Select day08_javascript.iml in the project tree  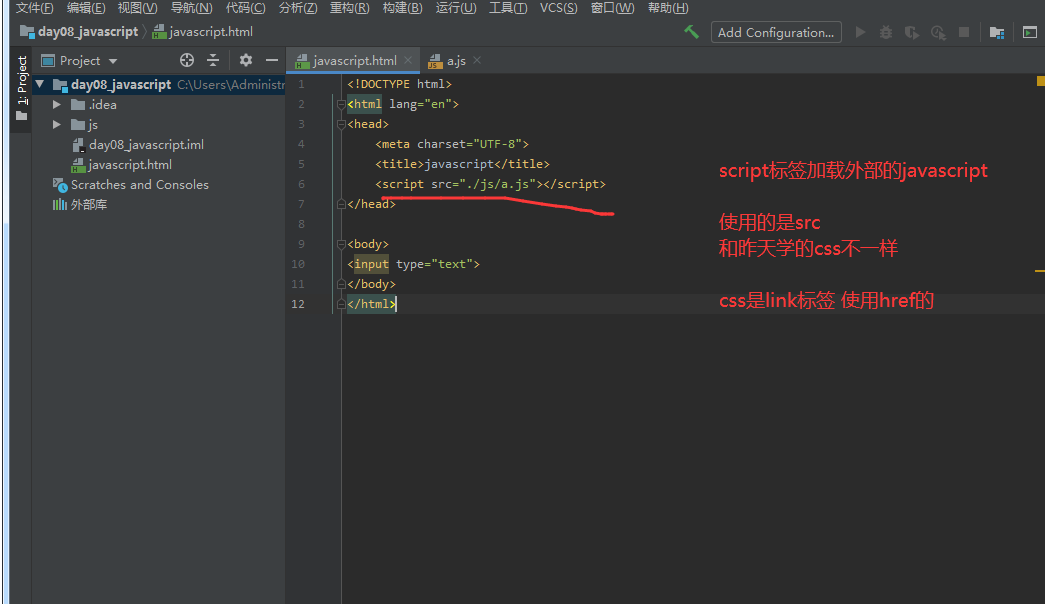point(146,145)
